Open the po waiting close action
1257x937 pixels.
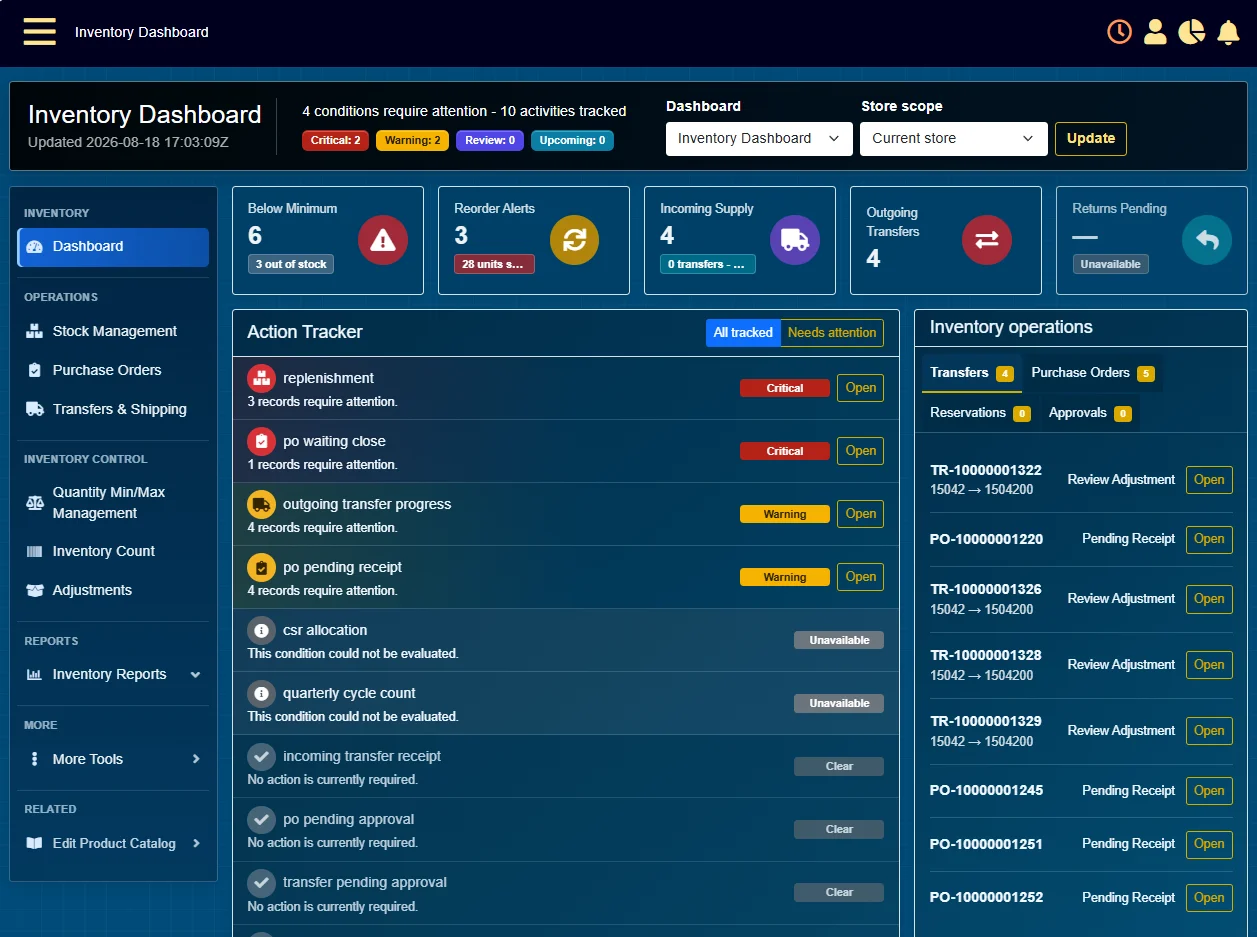pos(860,451)
